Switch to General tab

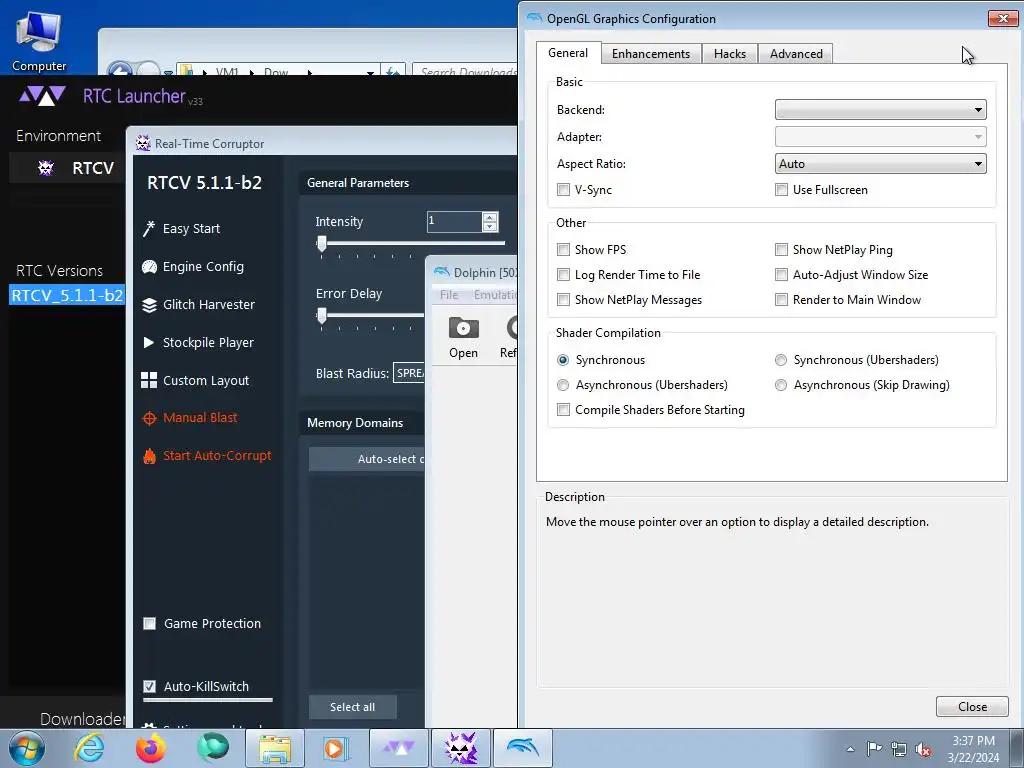pyautogui.click(x=568, y=53)
